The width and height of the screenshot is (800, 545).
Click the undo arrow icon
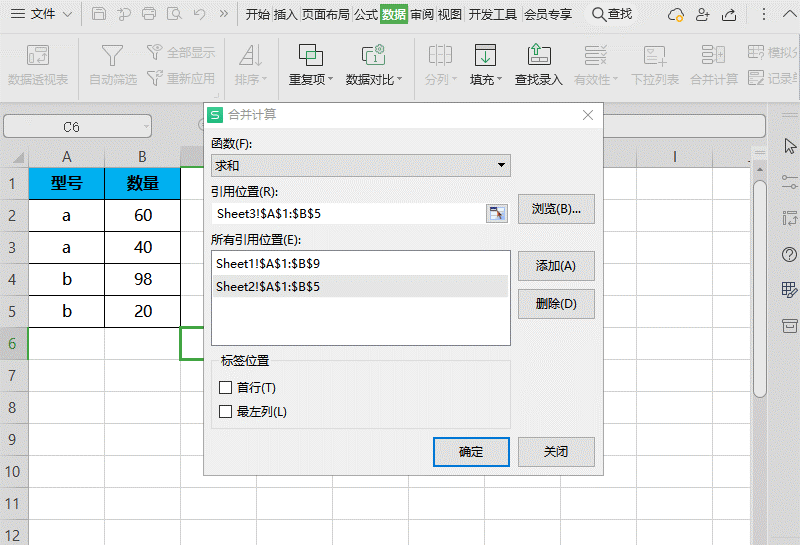pyautogui.click(x=199, y=14)
